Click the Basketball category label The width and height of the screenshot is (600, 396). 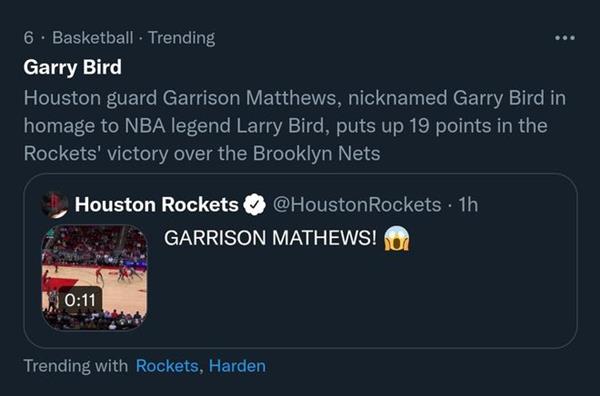click(93, 38)
